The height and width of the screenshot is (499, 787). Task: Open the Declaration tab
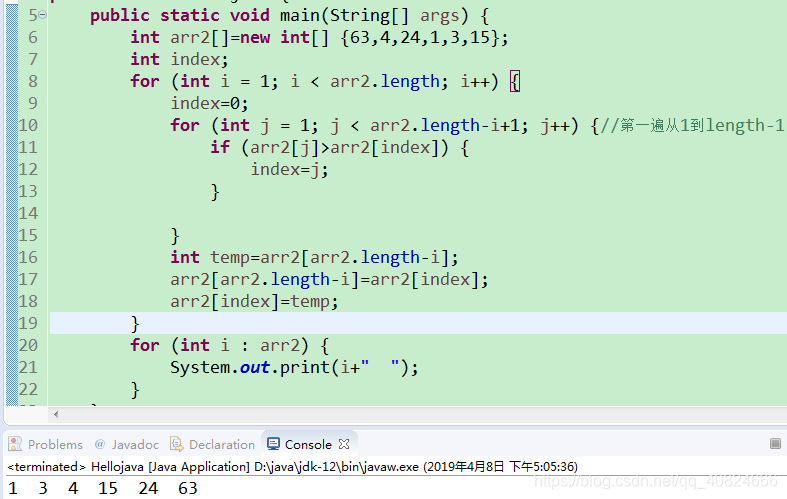point(222,444)
